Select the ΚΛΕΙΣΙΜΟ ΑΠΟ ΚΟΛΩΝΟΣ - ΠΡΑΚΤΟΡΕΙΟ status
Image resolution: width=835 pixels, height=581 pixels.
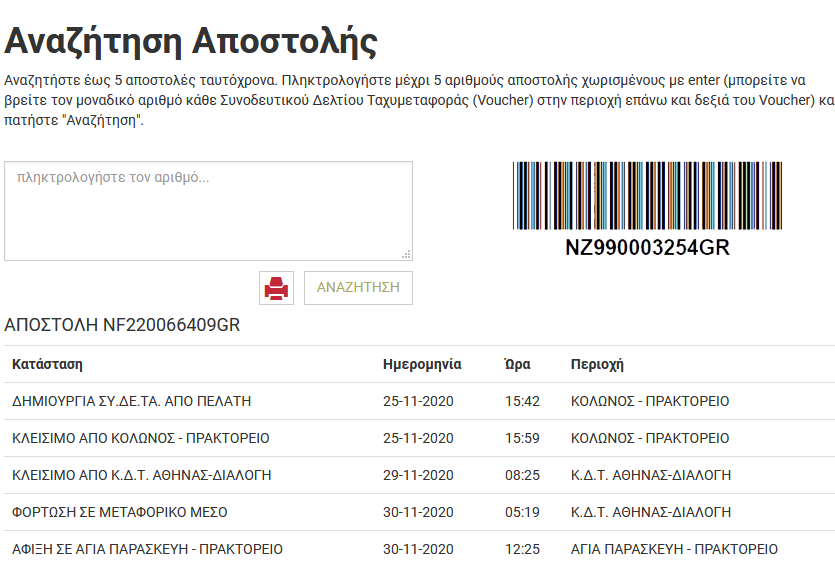(141, 438)
